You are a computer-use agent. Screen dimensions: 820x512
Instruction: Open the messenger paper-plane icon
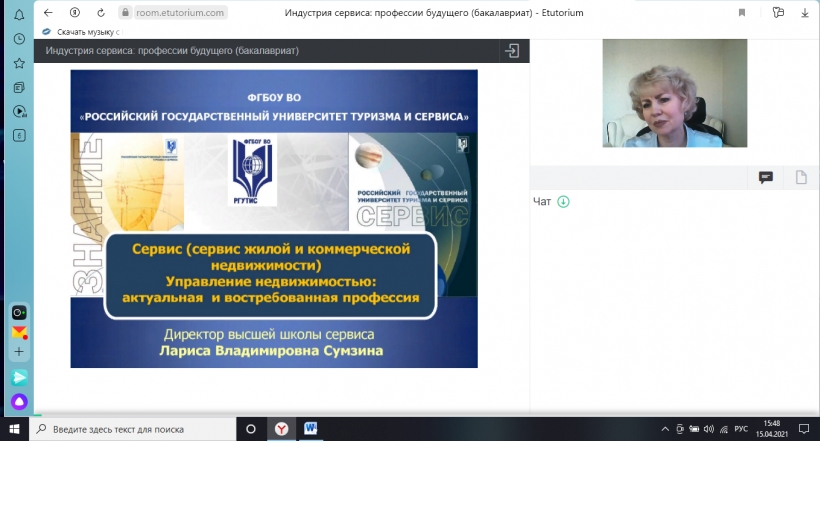point(19,377)
